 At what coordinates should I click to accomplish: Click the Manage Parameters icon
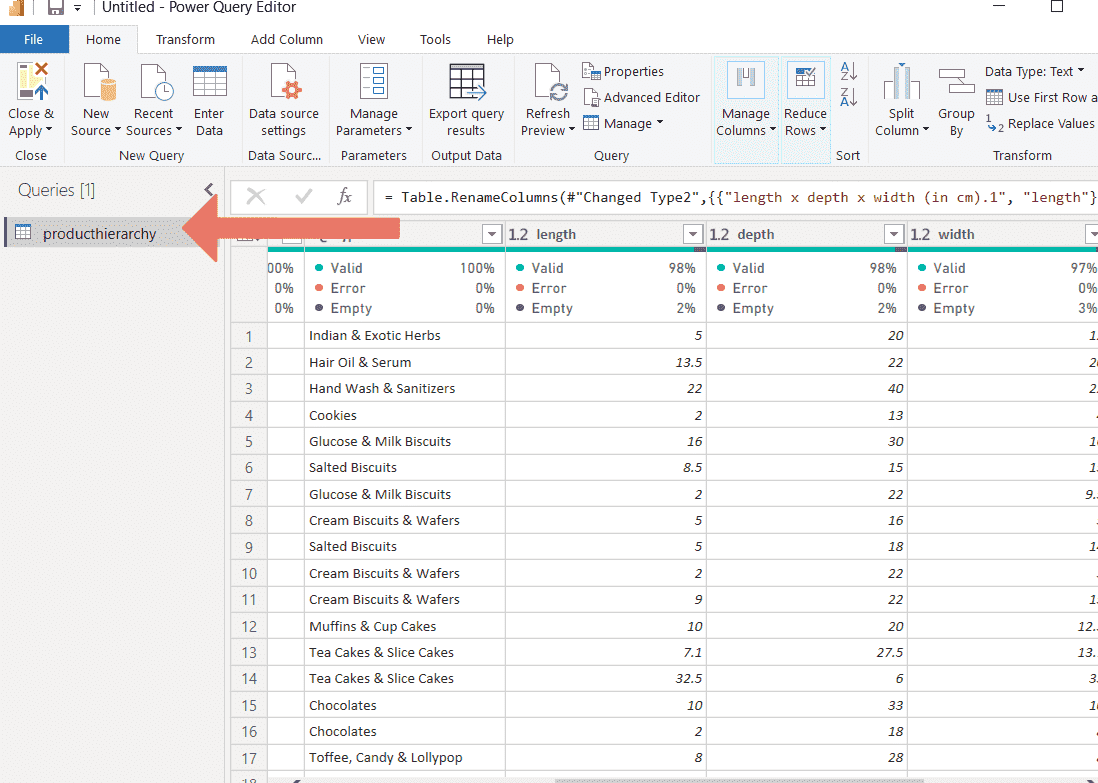tap(374, 81)
